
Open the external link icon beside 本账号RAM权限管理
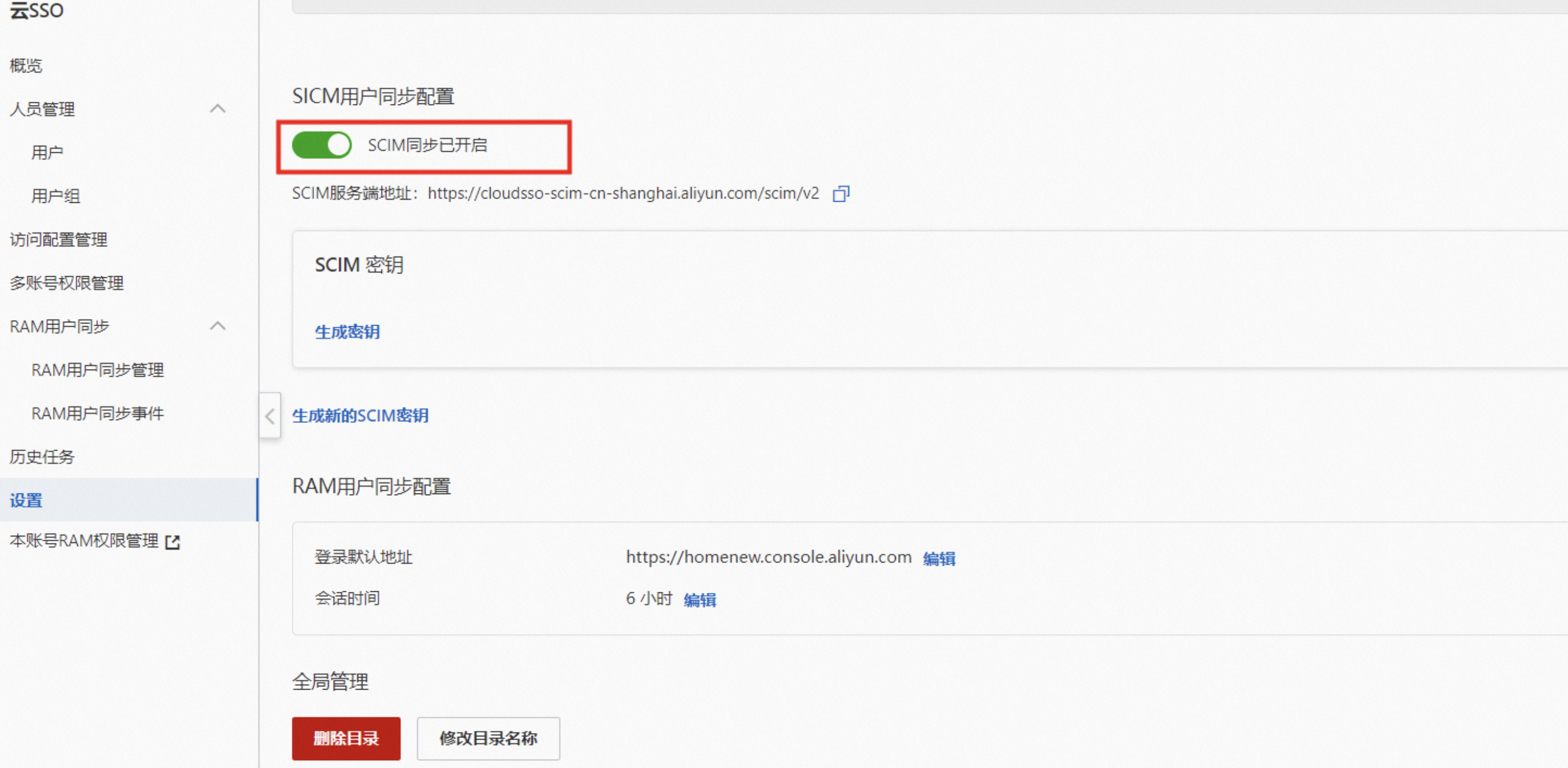[x=173, y=542]
